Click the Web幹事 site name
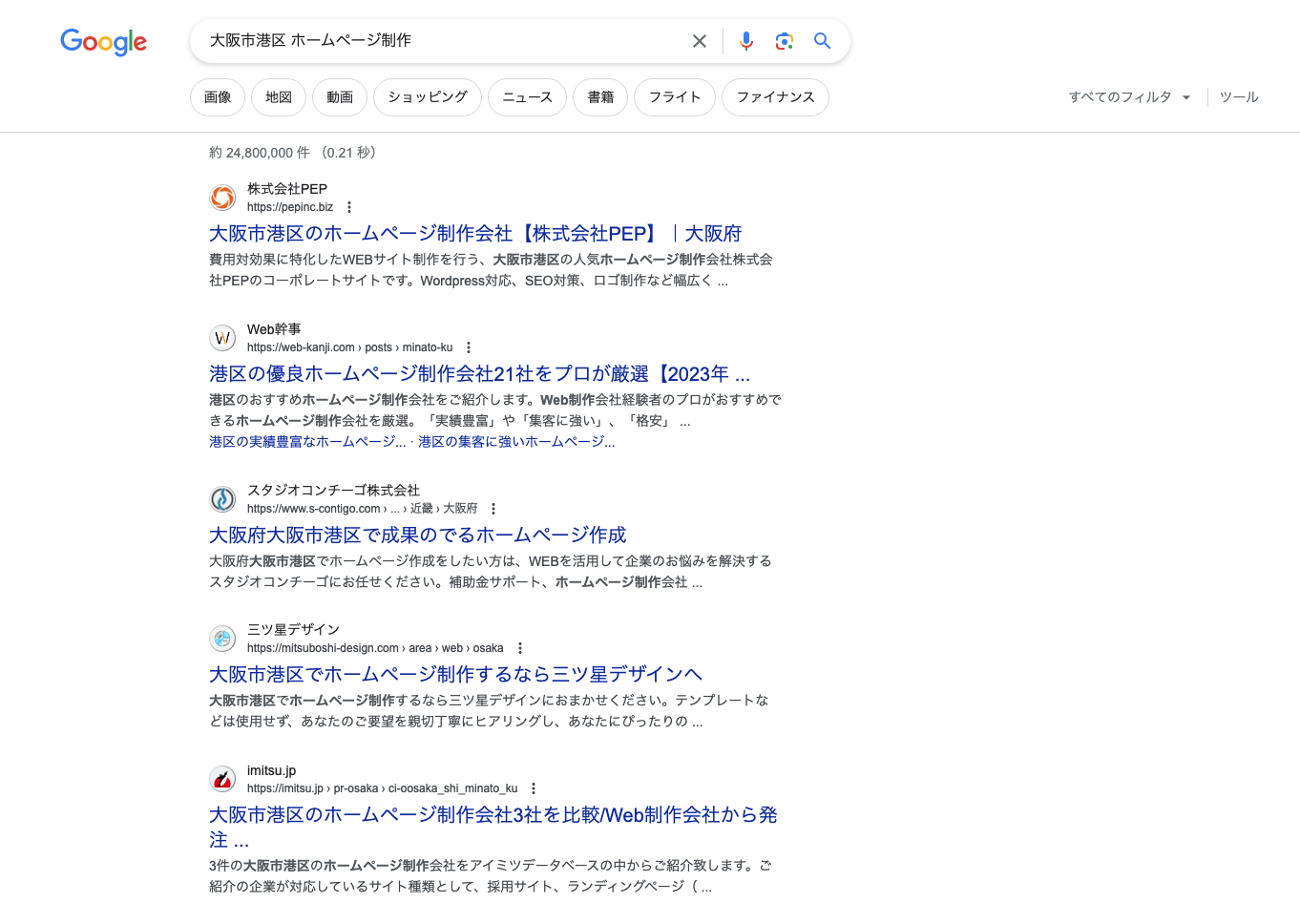The height and width of the screenshot is (924, 1300). pyautogui.click(x=274, y=329)
